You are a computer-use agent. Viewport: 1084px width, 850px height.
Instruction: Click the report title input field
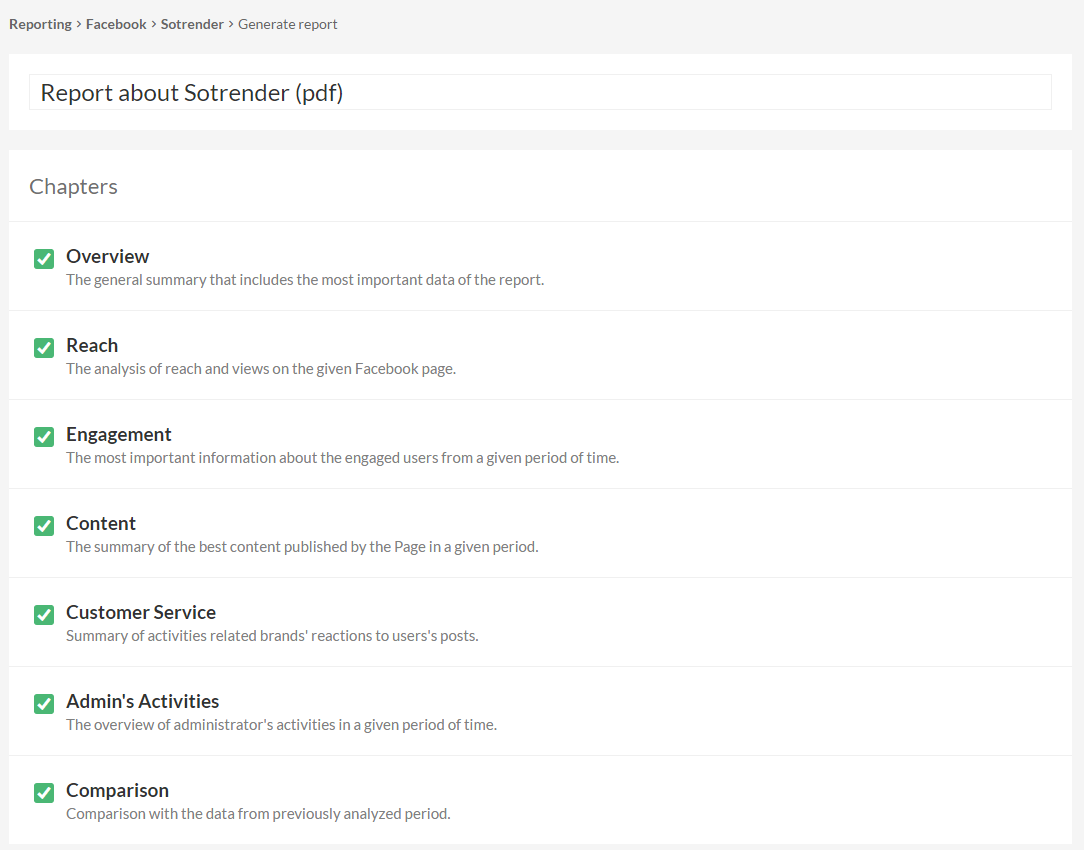[x=540, y=92]
